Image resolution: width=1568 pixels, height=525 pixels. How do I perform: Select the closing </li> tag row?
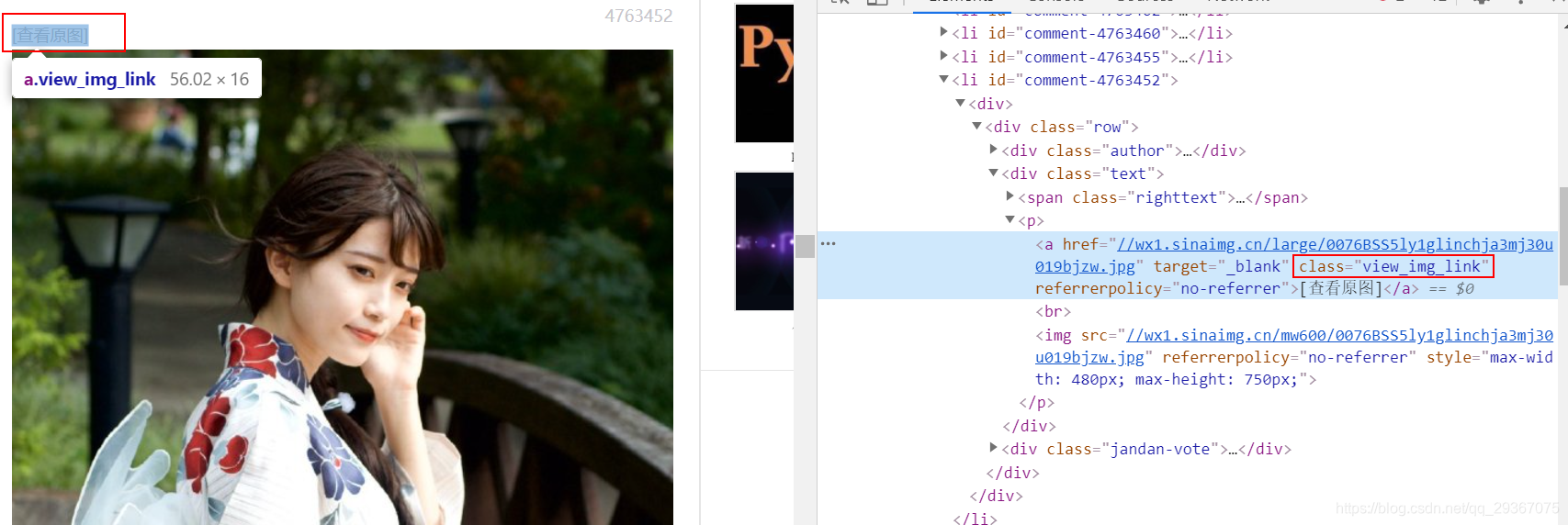tap(975, 519)
